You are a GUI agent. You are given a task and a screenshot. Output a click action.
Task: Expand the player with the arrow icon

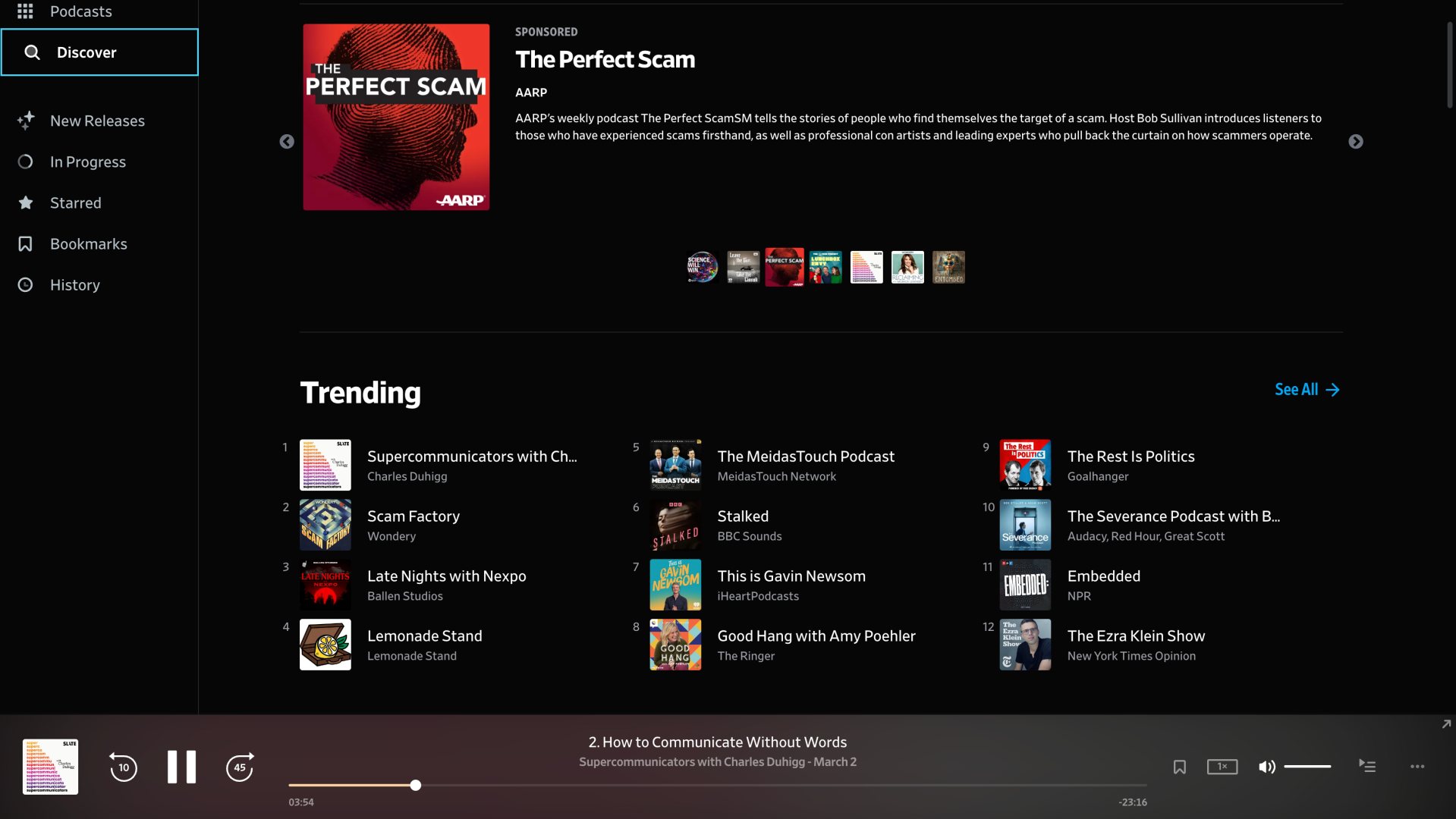pos(1446,724)
